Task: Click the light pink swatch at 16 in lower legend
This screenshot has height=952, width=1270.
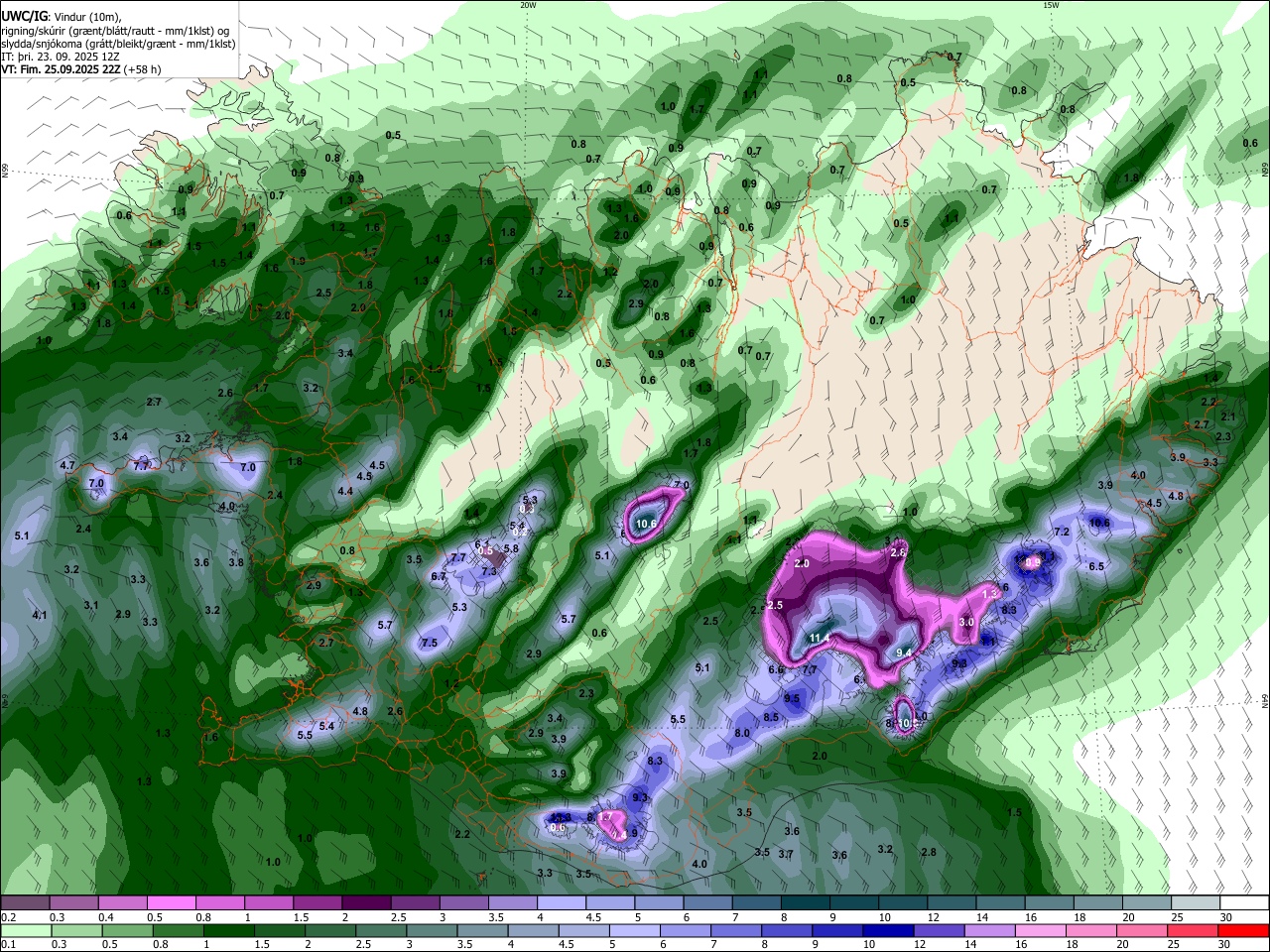Action: tap(1042, 930)
